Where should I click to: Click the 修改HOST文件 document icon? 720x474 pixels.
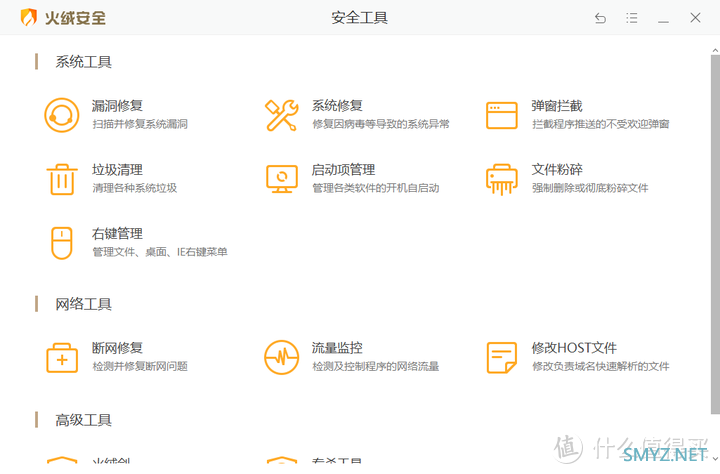click(501, 357)
